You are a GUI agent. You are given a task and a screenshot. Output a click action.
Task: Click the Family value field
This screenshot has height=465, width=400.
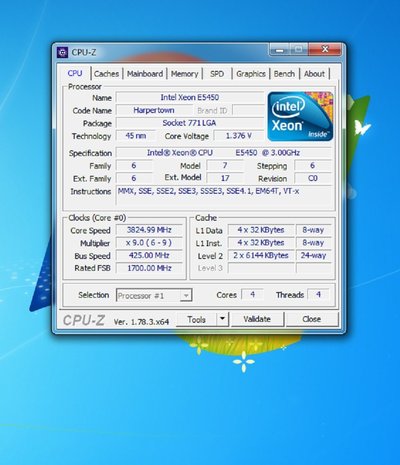point(134,165)
